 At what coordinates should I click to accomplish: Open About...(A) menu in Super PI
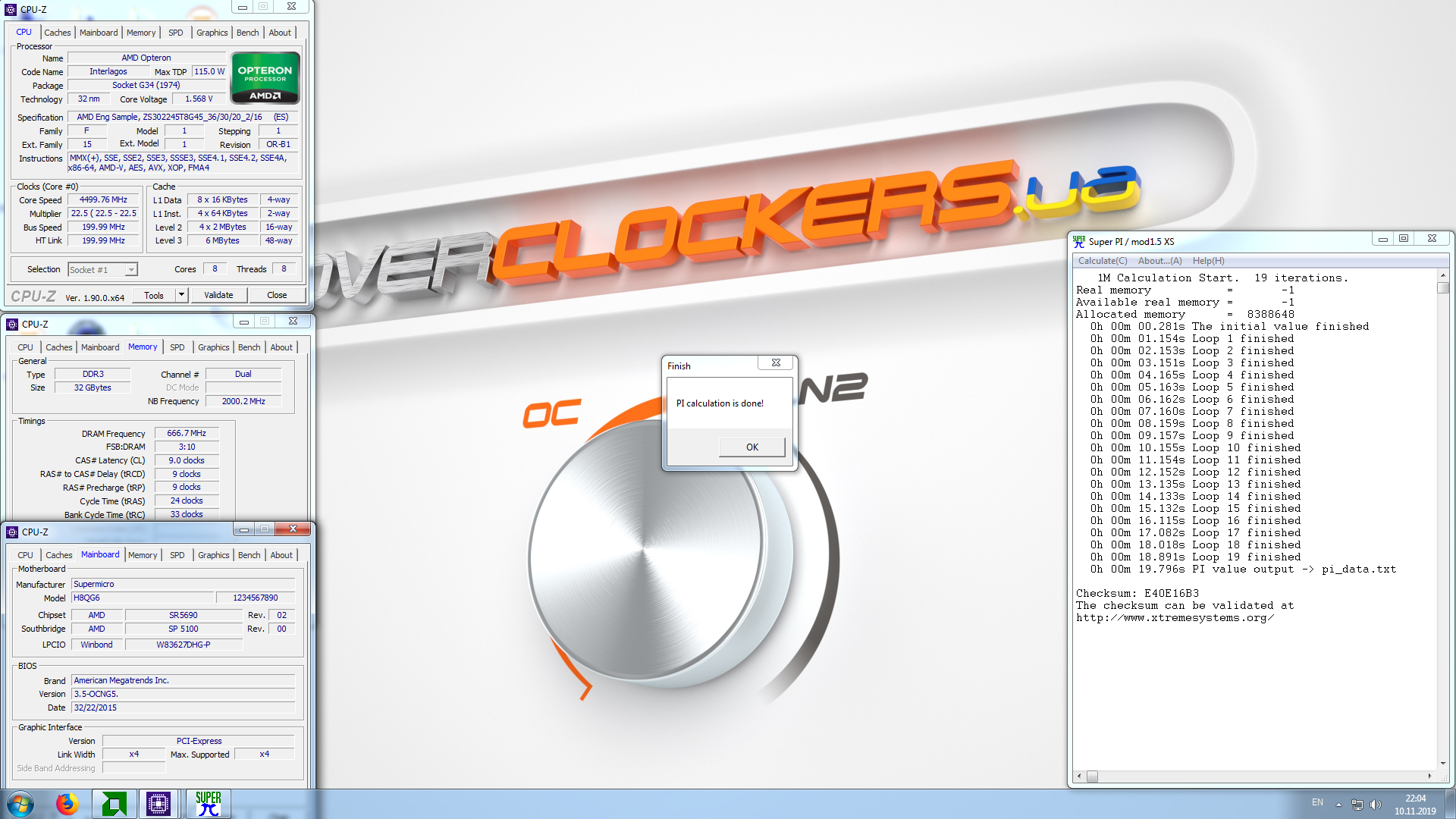pos(1159,261)
